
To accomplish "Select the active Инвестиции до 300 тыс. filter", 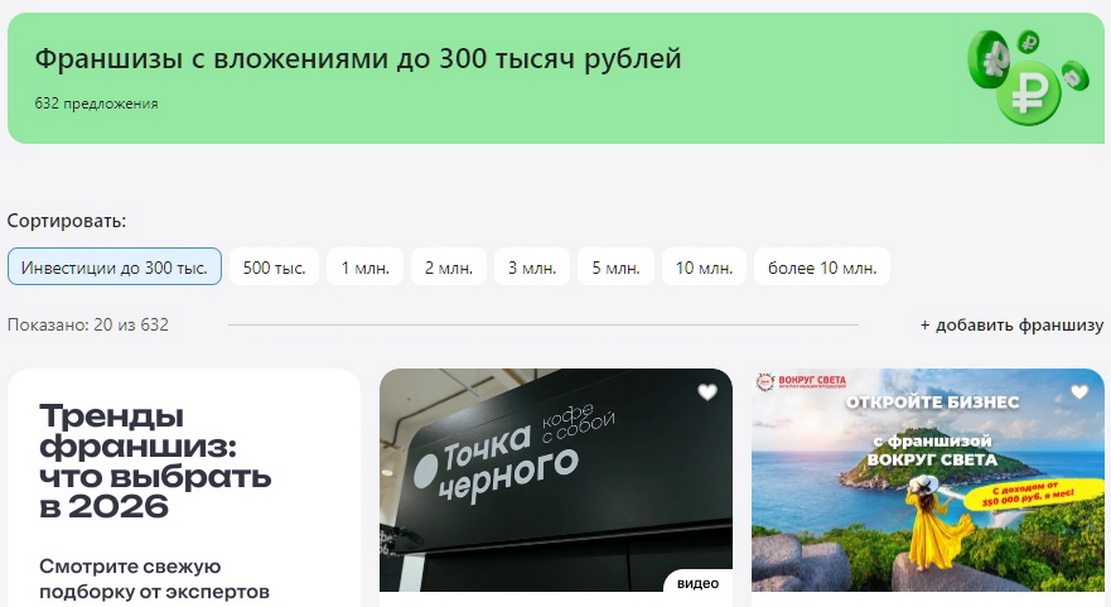I will click(114, 268).
